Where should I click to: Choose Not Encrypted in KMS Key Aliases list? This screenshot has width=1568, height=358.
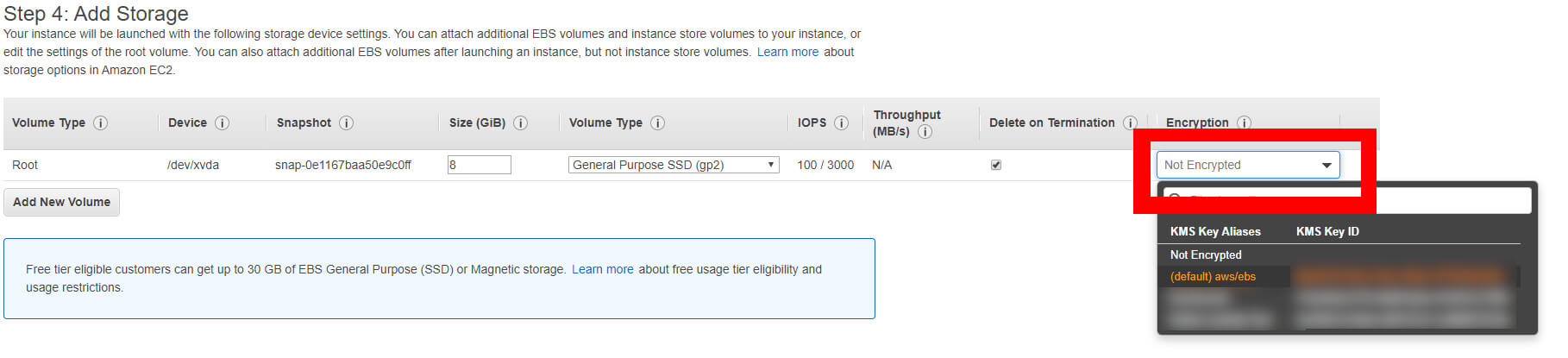point(1206,255)
